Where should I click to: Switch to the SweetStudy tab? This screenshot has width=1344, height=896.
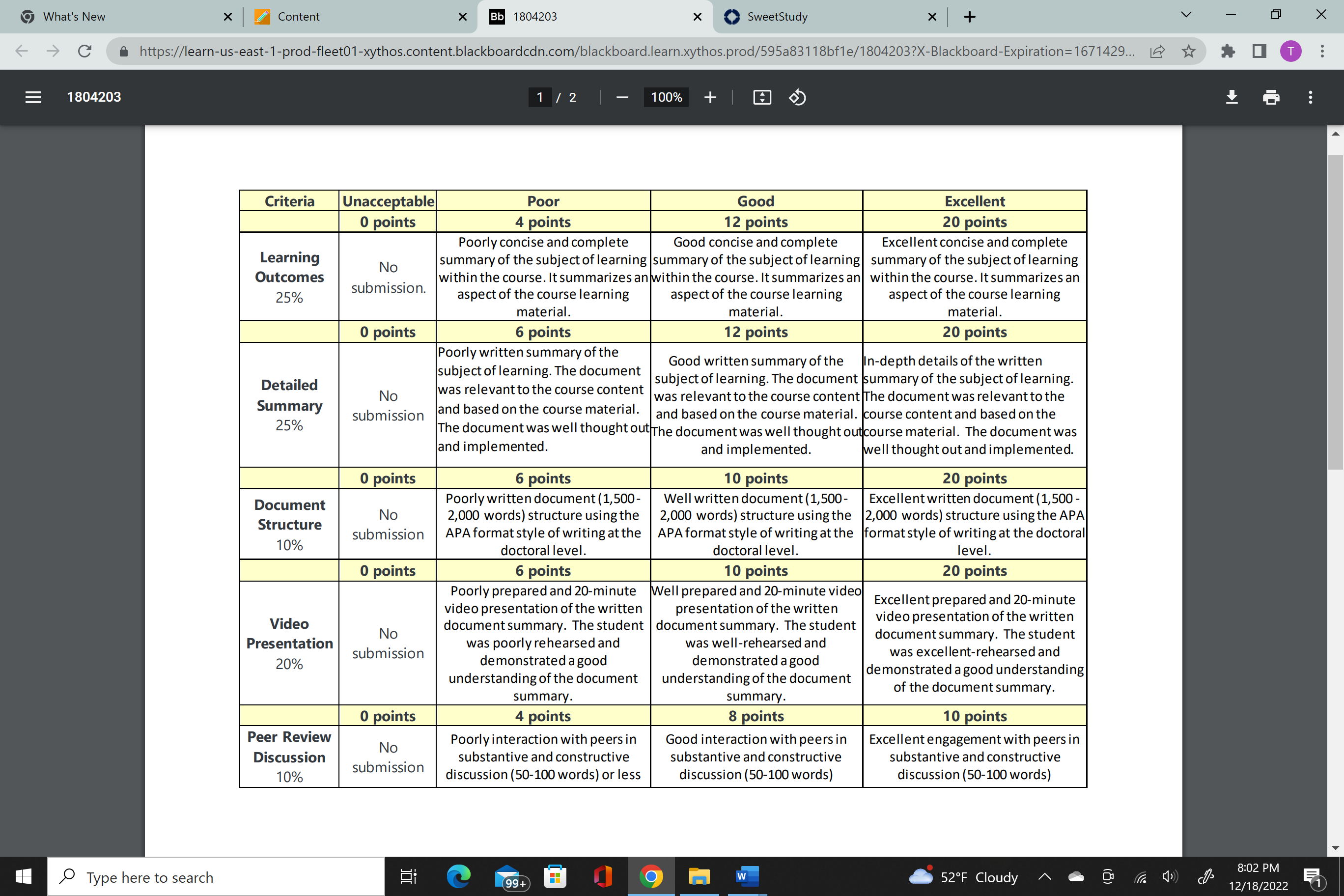pyautogui.click(x=829, y=17)
